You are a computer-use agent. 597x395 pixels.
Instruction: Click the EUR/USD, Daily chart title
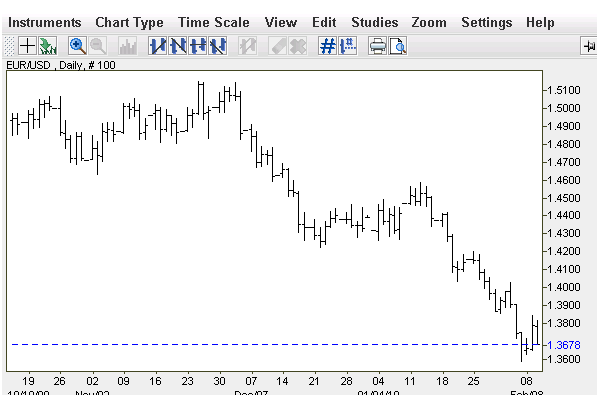(x=61, y=65)
